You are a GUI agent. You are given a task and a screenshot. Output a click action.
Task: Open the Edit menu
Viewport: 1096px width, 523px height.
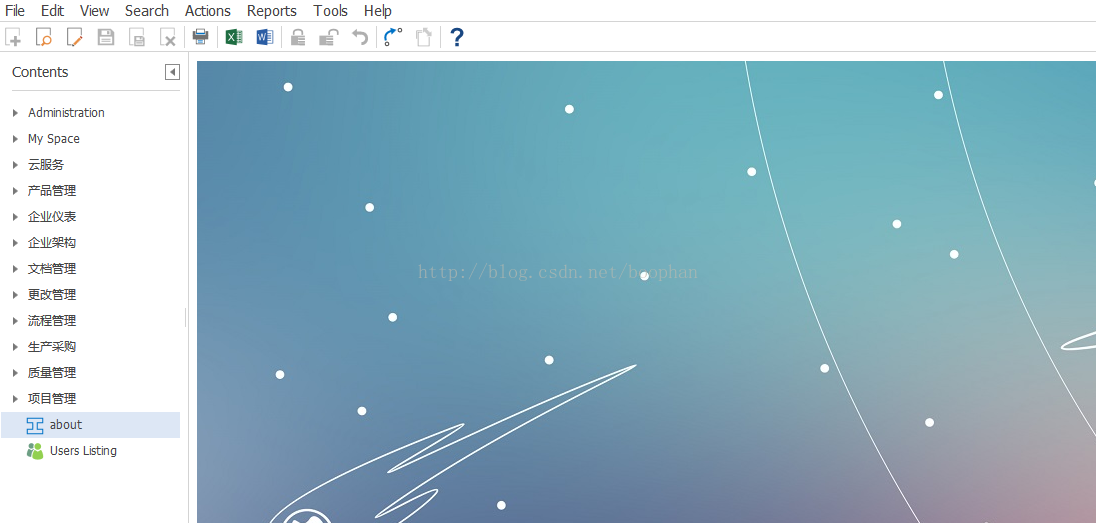52,10
